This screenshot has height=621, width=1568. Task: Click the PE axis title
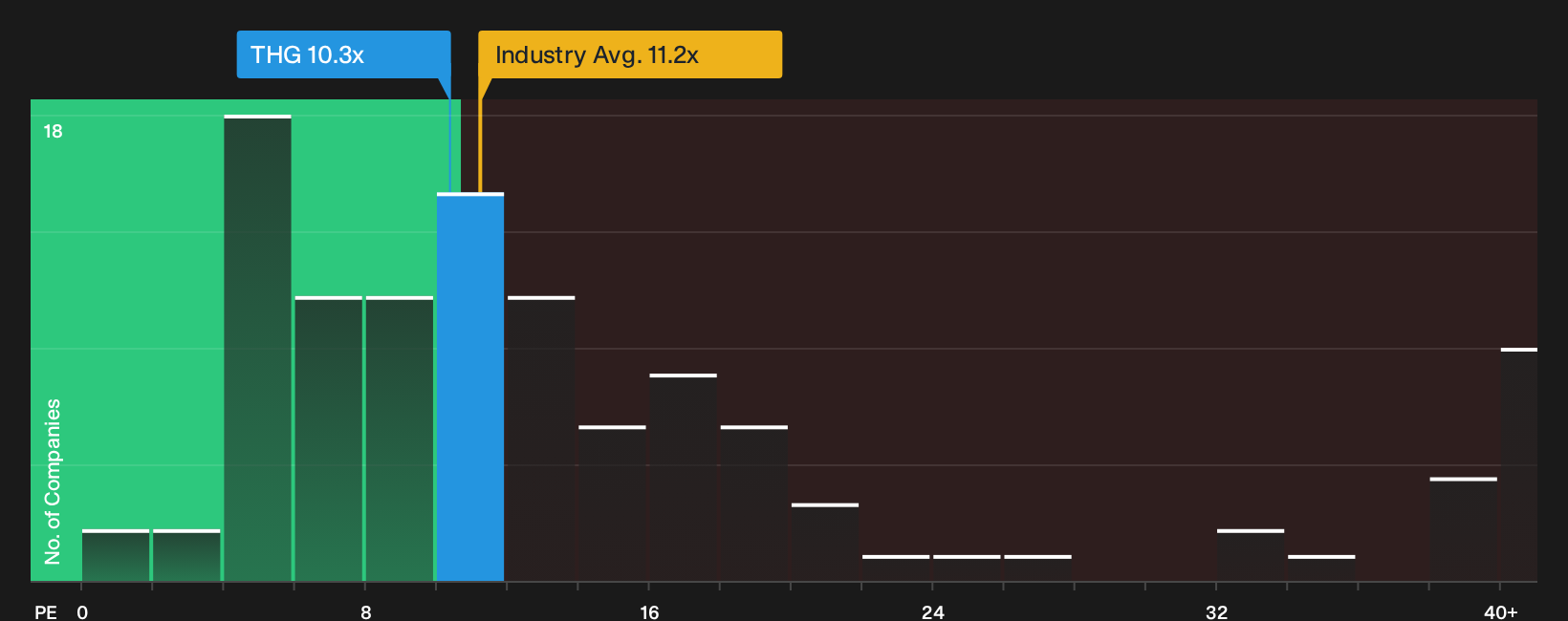pyautogui.click(x=46, y=611)
